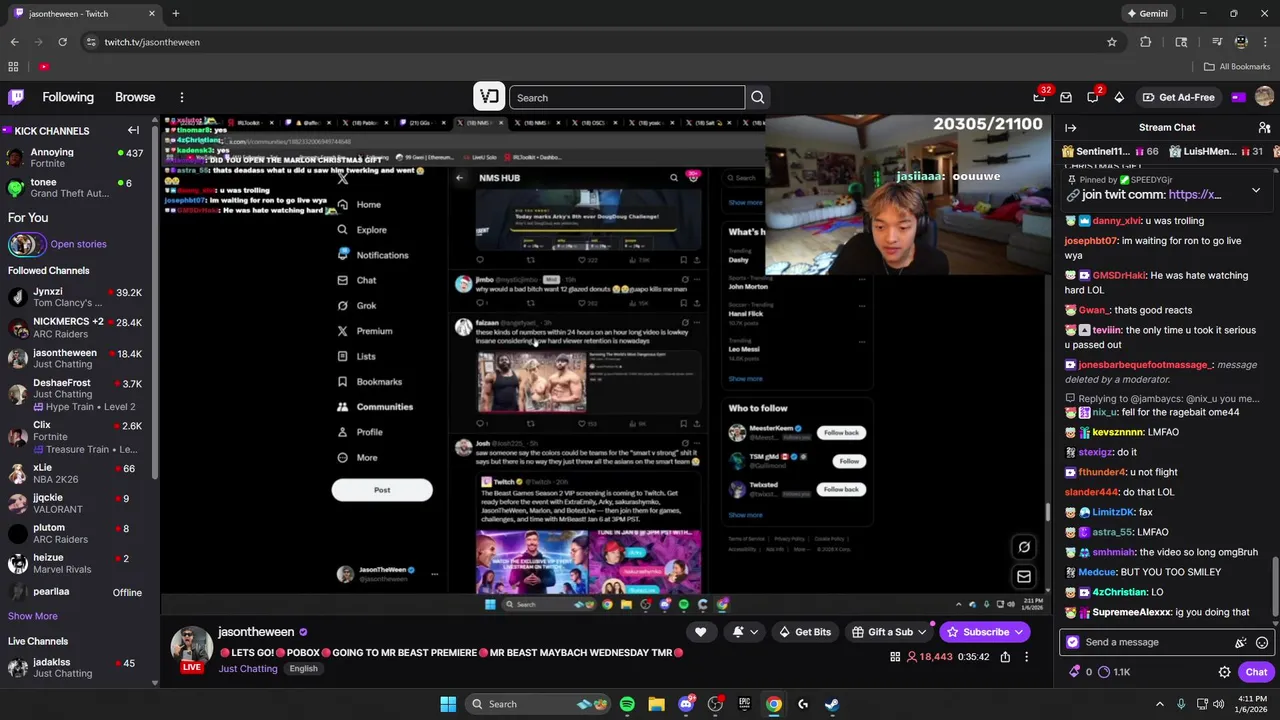This screenshot has width=1280, height=720.
Task: Click the jasontheween streamer avatar
Action: tap(190, 646)
